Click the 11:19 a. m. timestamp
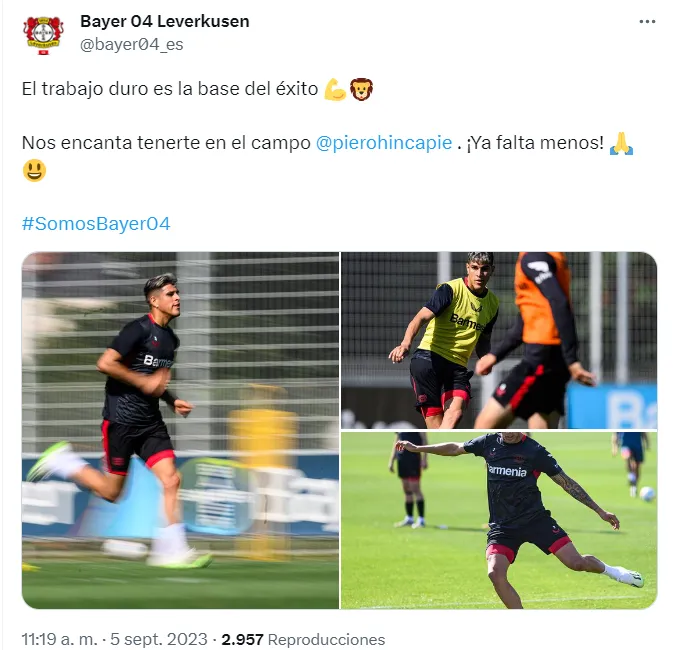This screenshot has height=650, width=673. point(60,639)
